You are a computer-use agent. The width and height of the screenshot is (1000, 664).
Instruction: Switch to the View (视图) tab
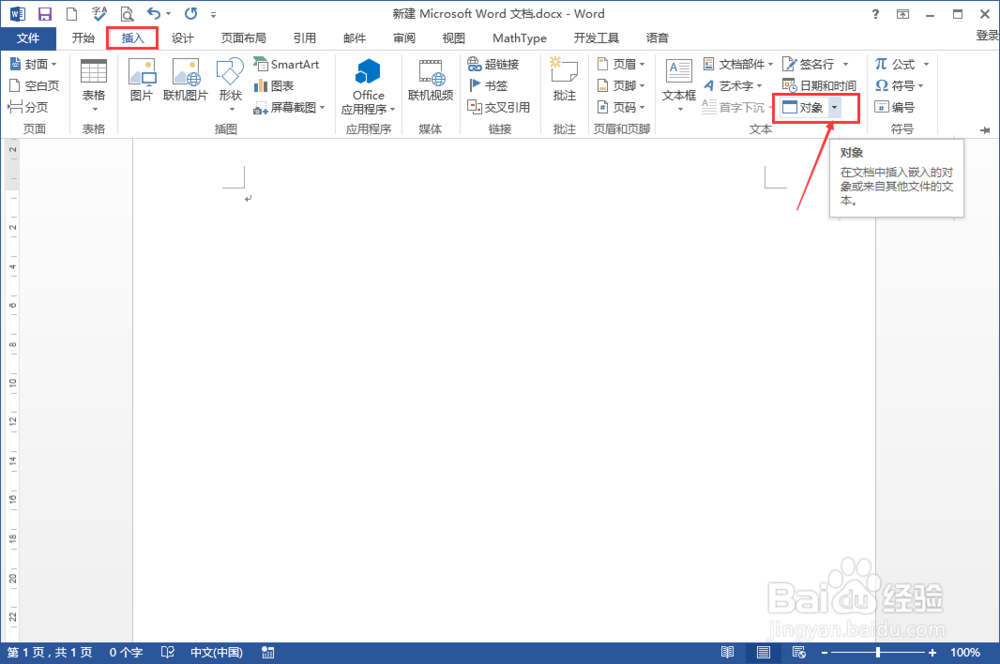[x=453, y=38]
